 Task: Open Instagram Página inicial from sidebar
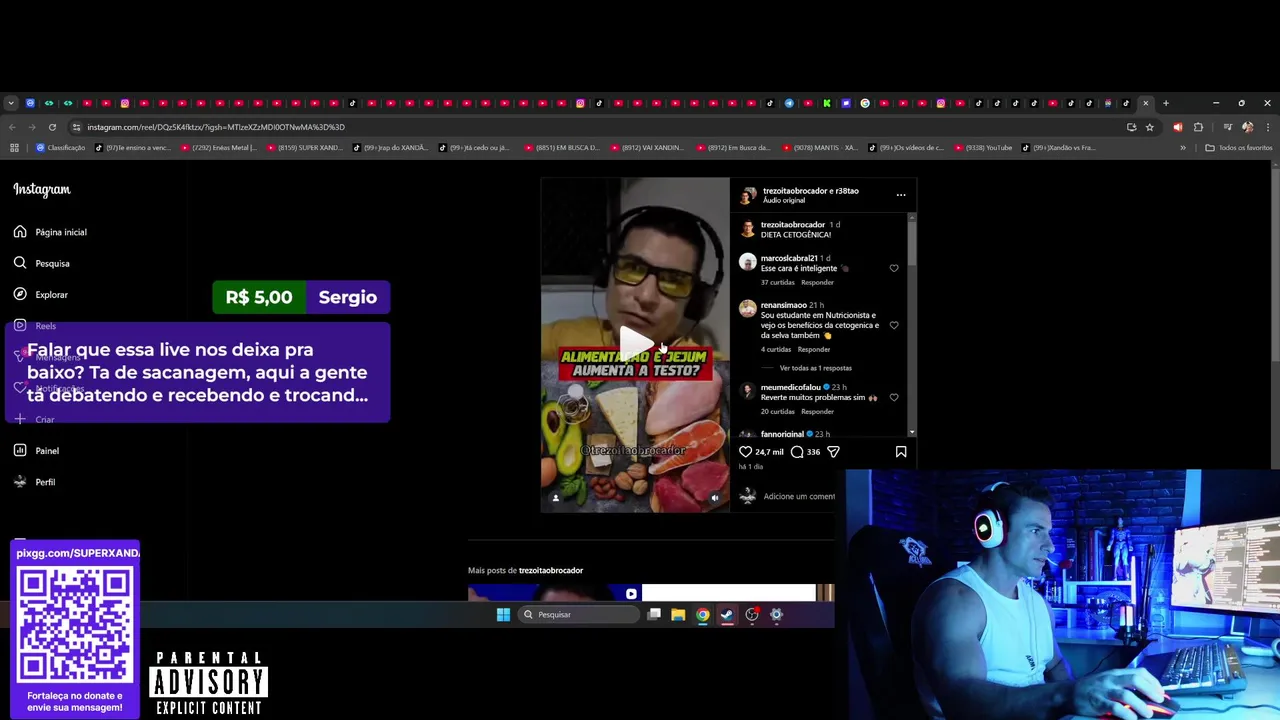coord(50,232)
